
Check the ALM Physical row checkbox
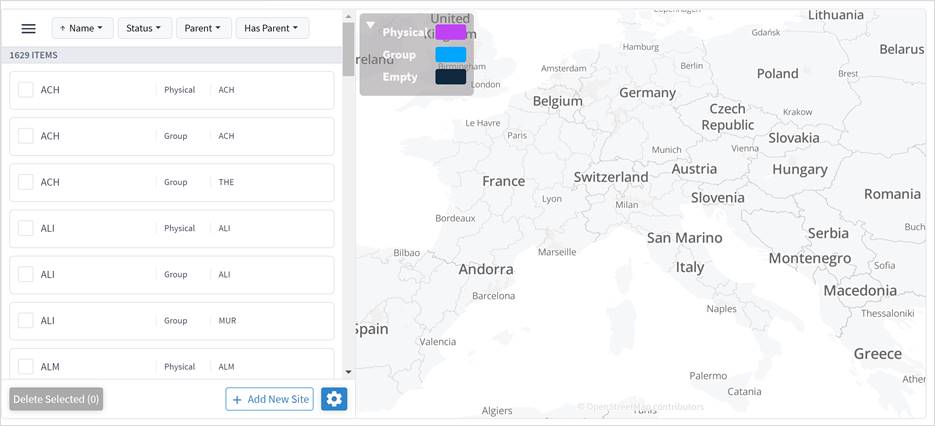click(26, 366)
